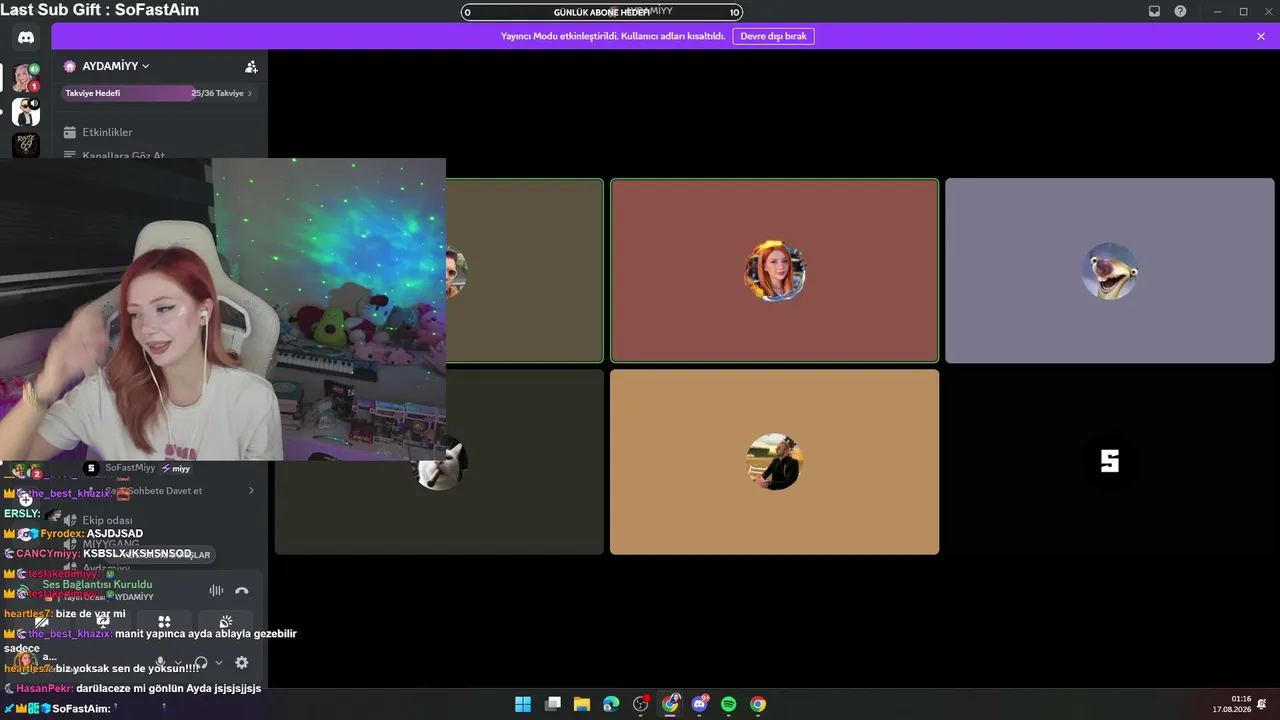Toggle camera in the voice panel
The height and width of the screenshot is (720, 1280).
coord(42,622)
